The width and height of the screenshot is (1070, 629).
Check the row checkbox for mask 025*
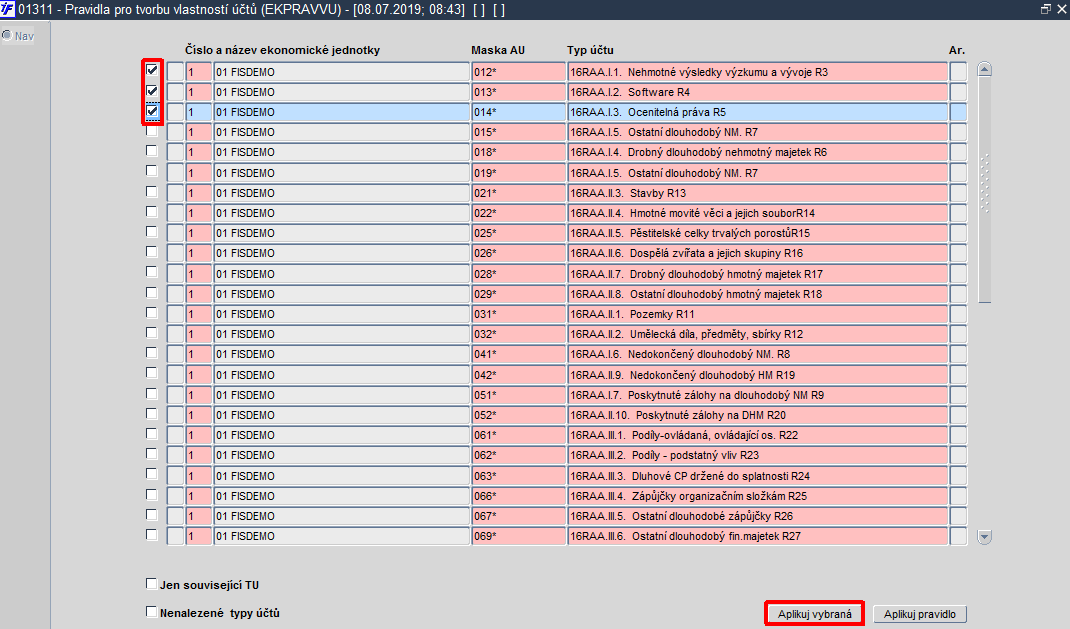point(151,232)
